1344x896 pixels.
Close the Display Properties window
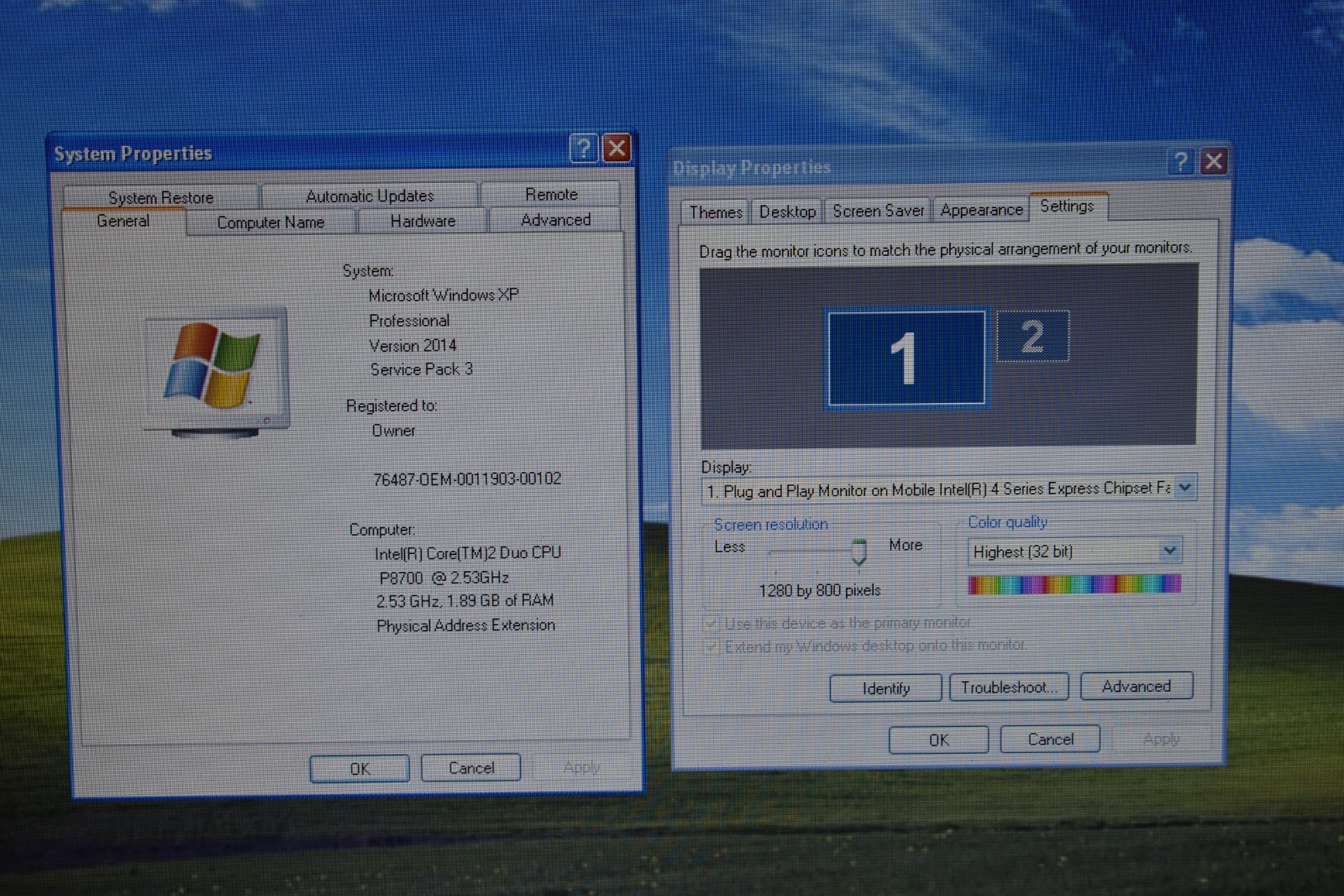[1214, 161]
